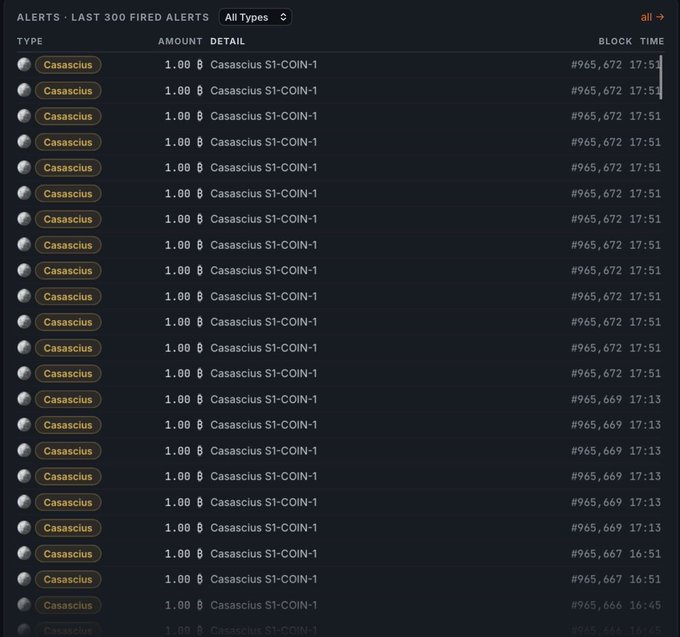Click the 1.00 ₿ amount in the last 17:51 row
Screen dimensions: 680x637
[x=183, y=373]
